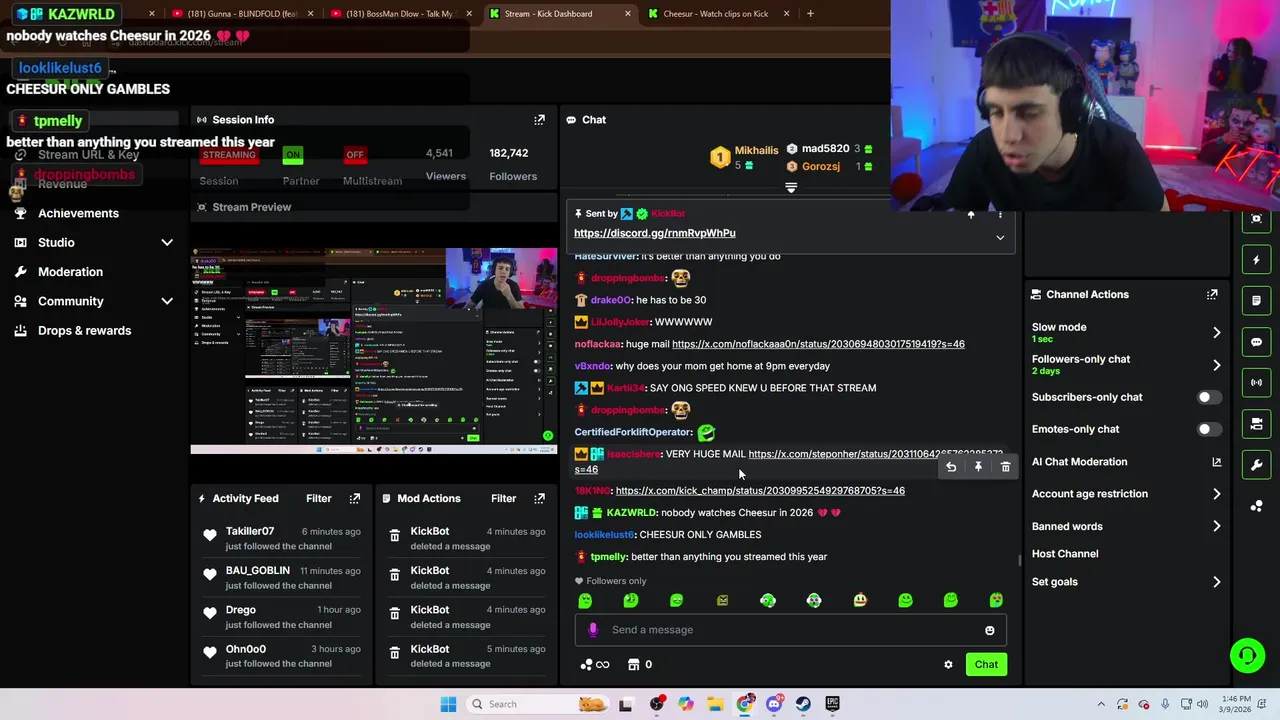Open Epic Games launcher from taskbar
This screenshot has width=1280, height=720.
[832, 704]
